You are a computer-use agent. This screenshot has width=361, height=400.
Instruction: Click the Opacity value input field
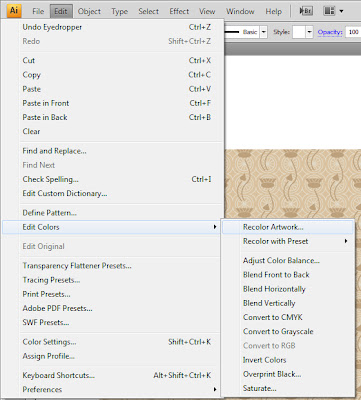click(353, 32)
